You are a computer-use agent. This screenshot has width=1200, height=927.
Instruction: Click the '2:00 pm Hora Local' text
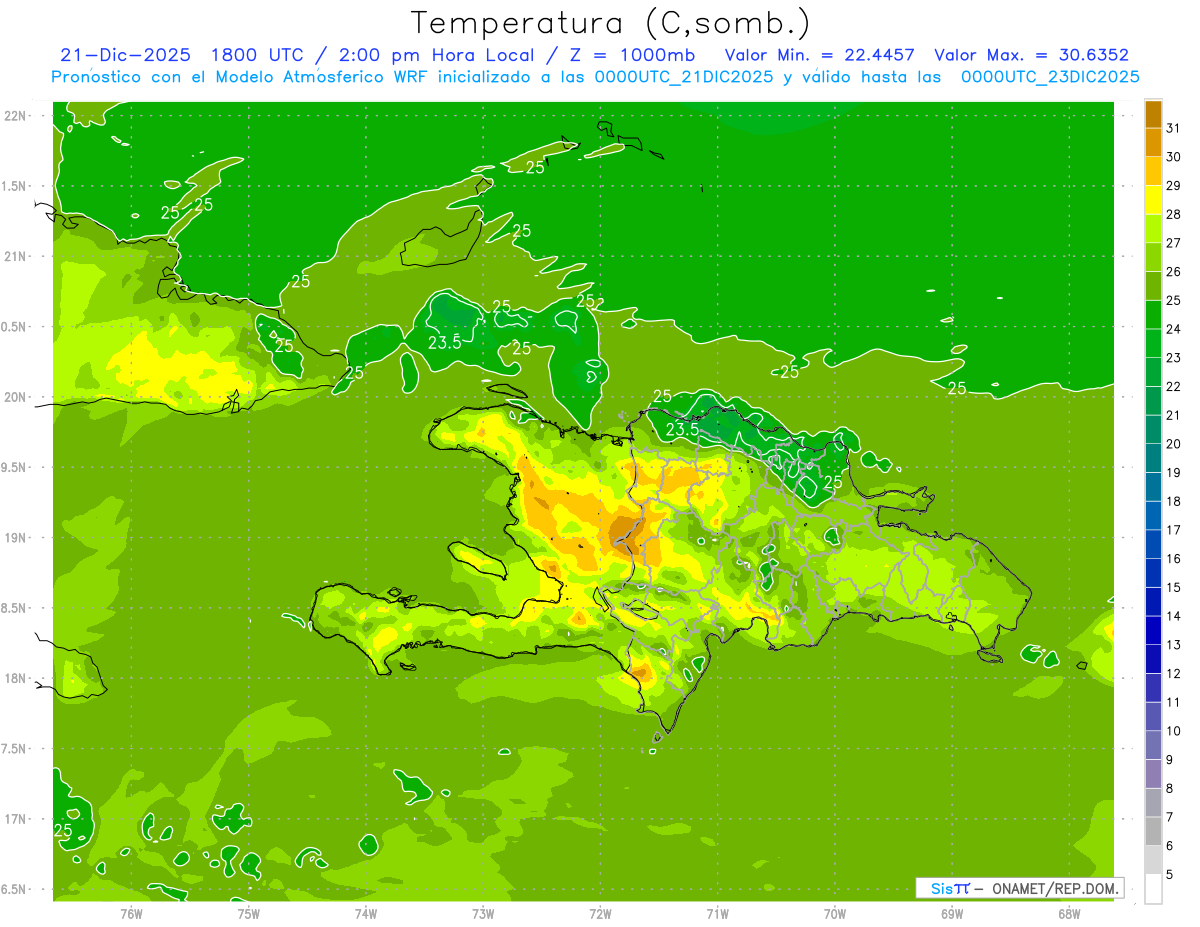(x=438, y=55)
